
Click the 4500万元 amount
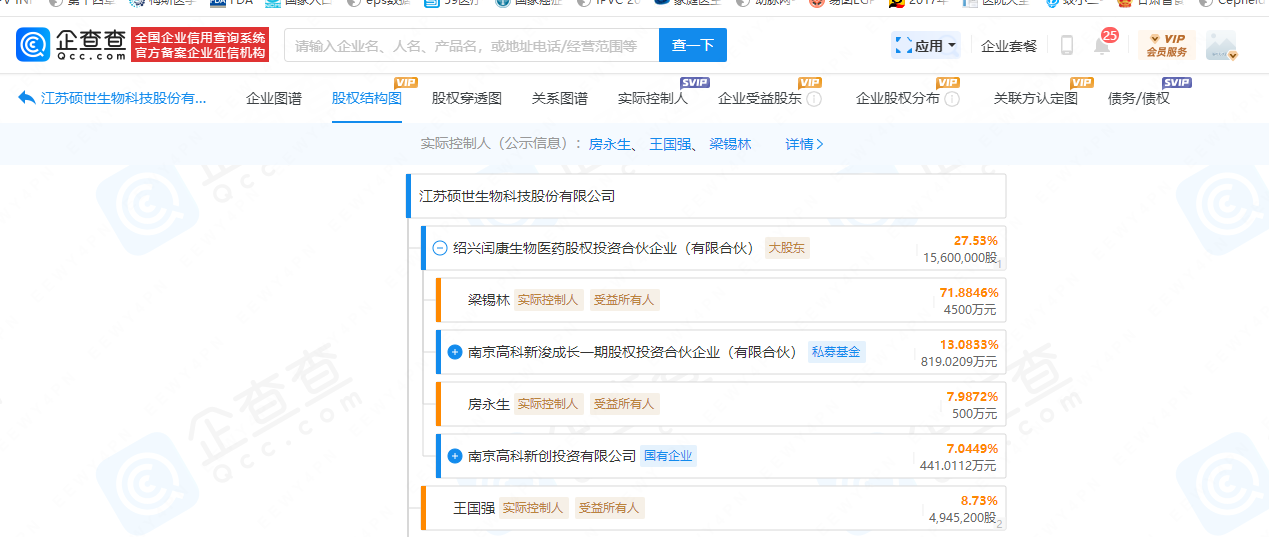point(971,310)
